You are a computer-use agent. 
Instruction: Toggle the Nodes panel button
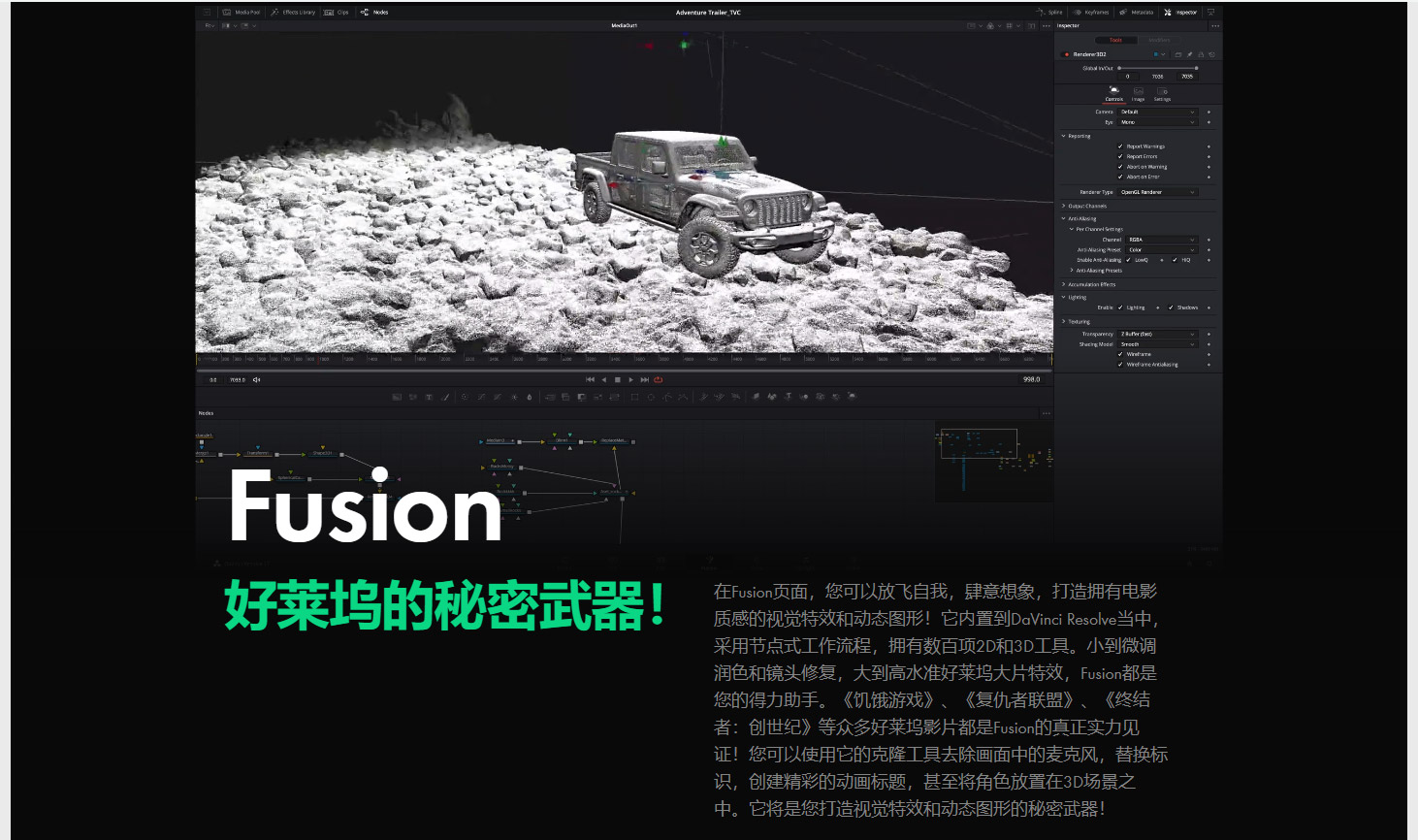point(374,13)
